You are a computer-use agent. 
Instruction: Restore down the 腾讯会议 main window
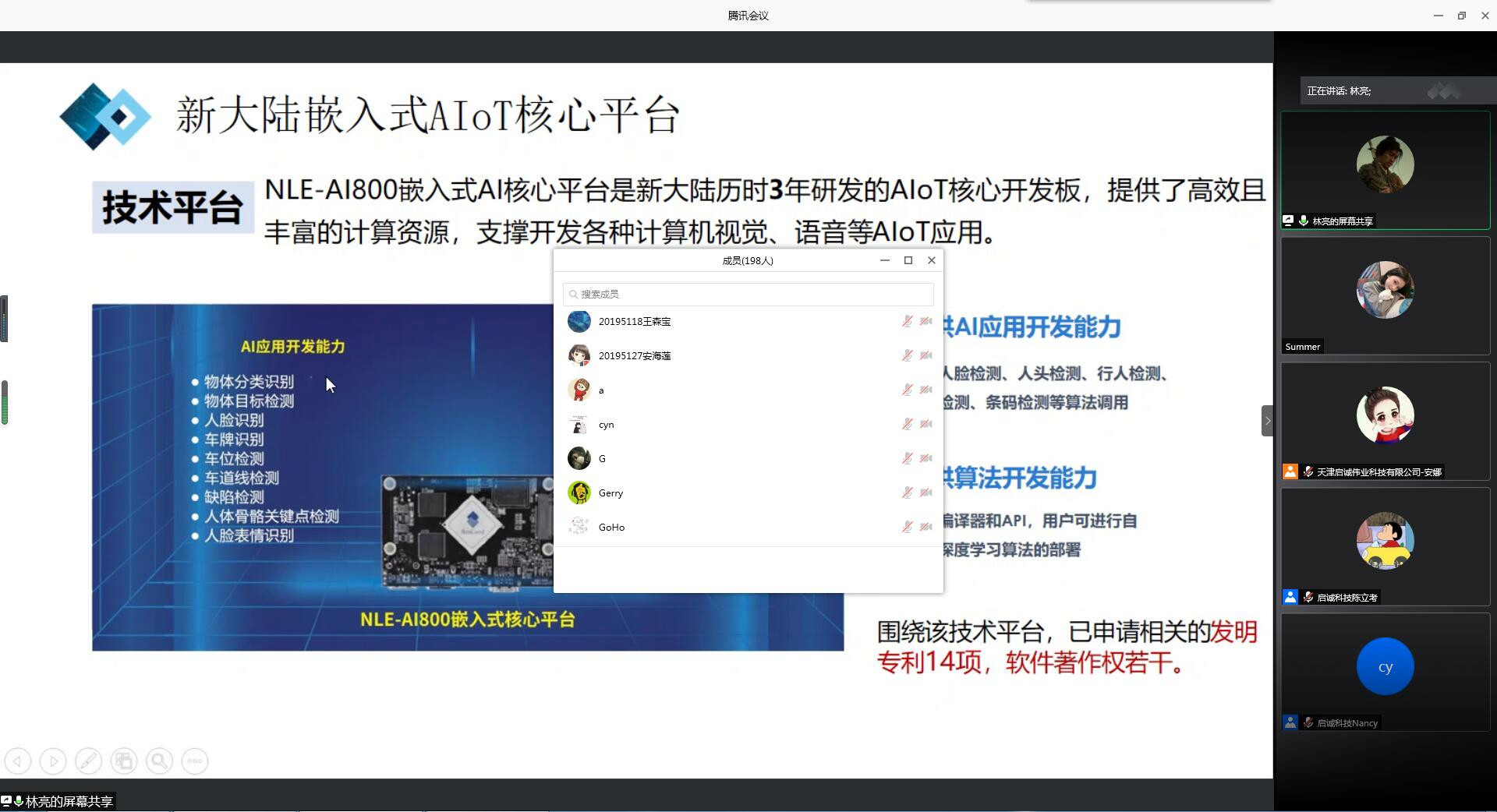pyautogui.click(x=1461, y=16)
